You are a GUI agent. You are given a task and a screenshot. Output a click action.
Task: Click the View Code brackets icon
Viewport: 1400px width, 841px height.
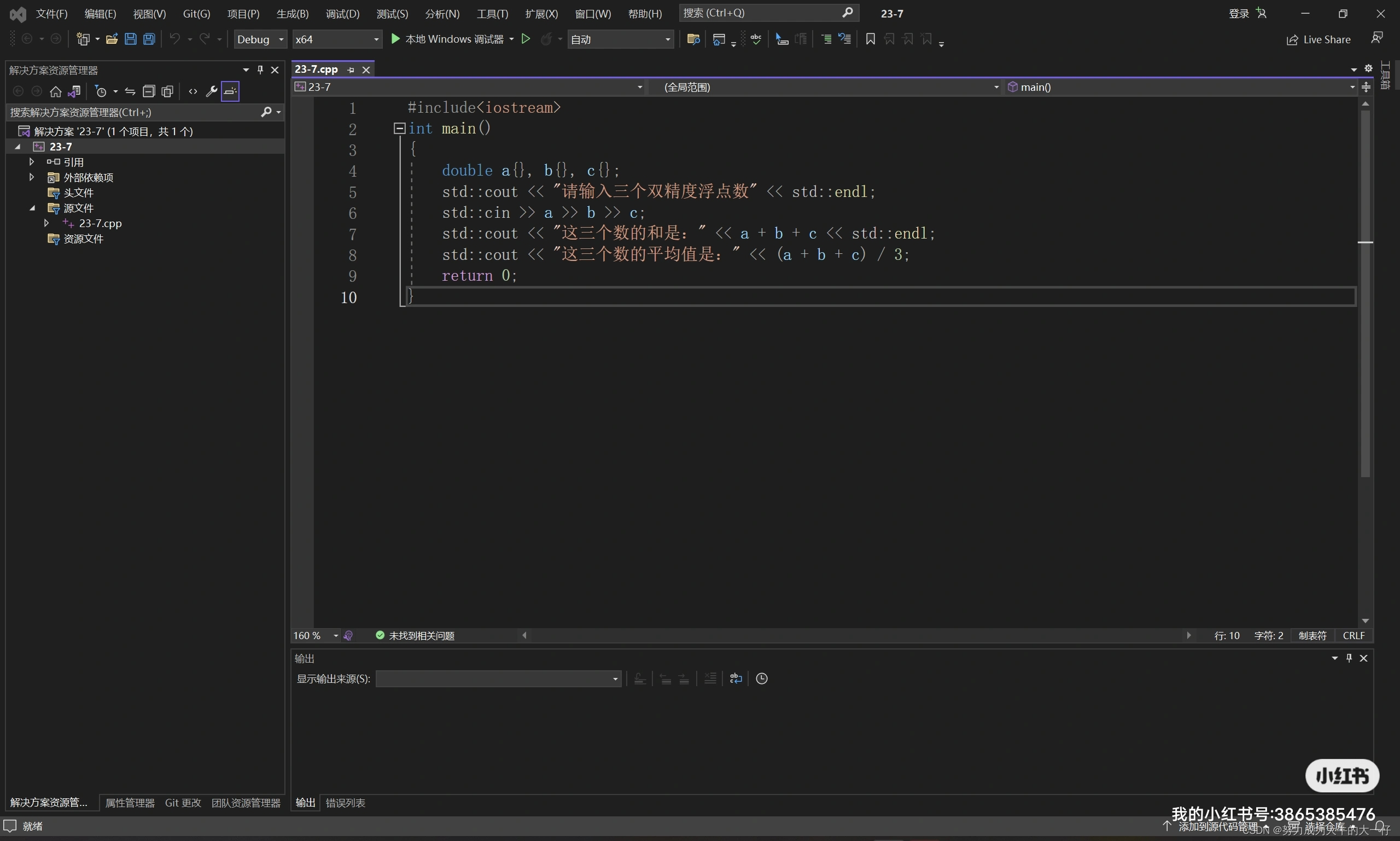pyautogui.click(x=193, y=91)
